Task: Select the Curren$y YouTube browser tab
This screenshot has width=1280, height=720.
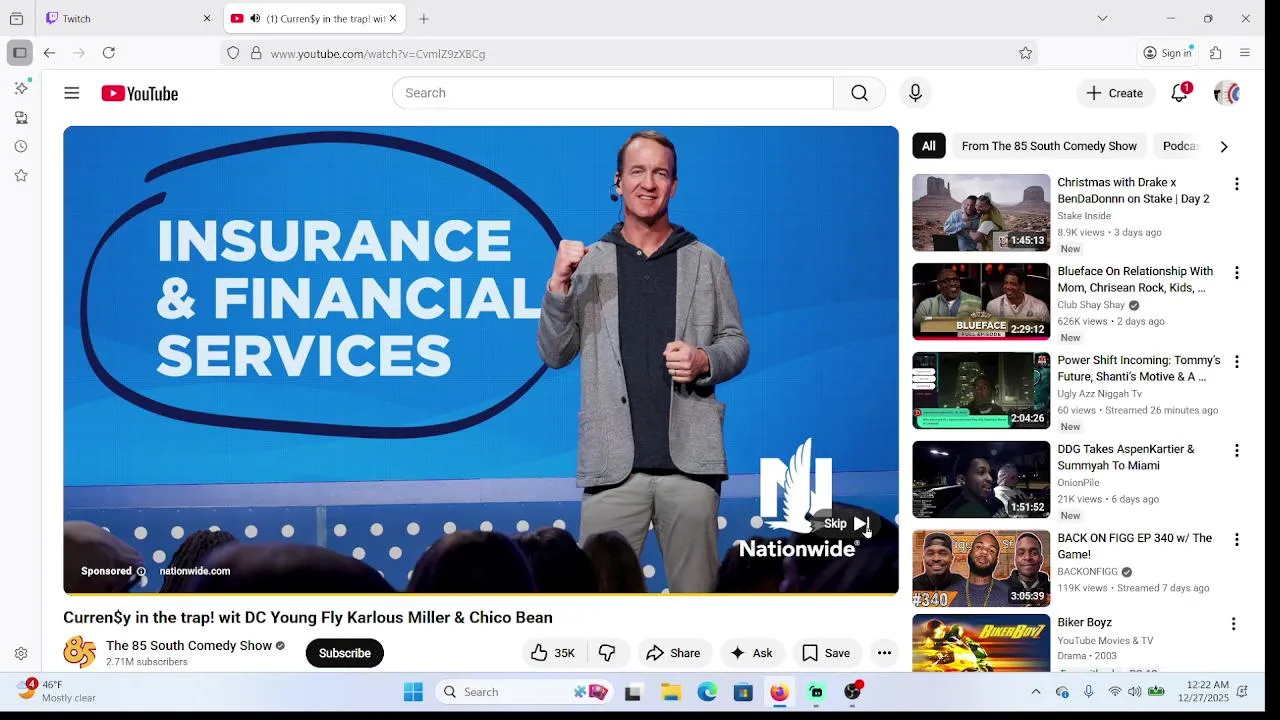Action: (315, 18)
